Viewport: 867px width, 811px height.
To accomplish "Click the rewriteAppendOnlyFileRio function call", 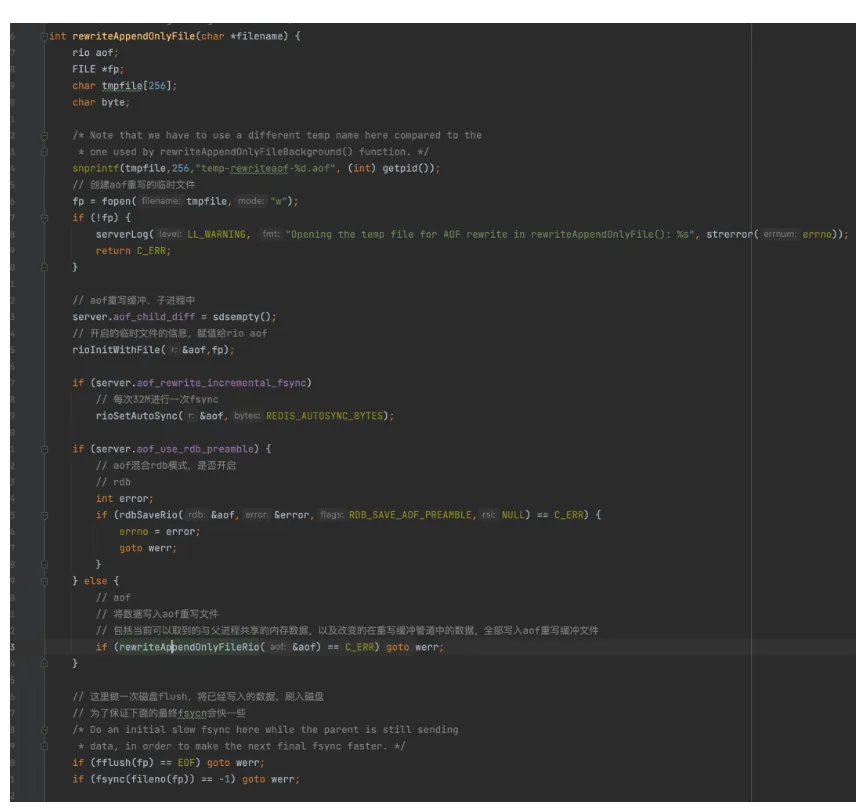I will click(x=189, y=647).
